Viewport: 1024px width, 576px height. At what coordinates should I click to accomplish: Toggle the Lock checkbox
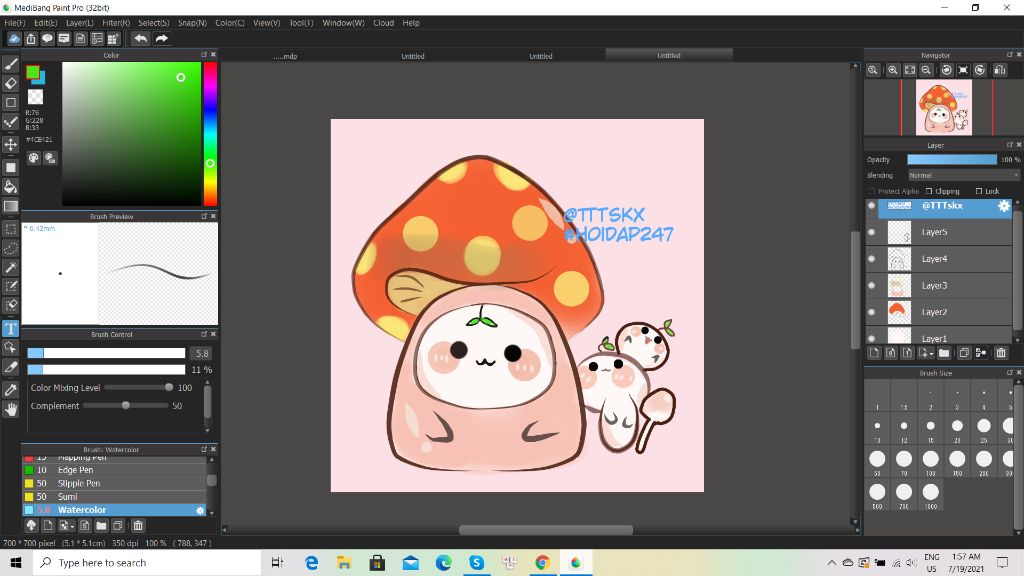point(979,191)
